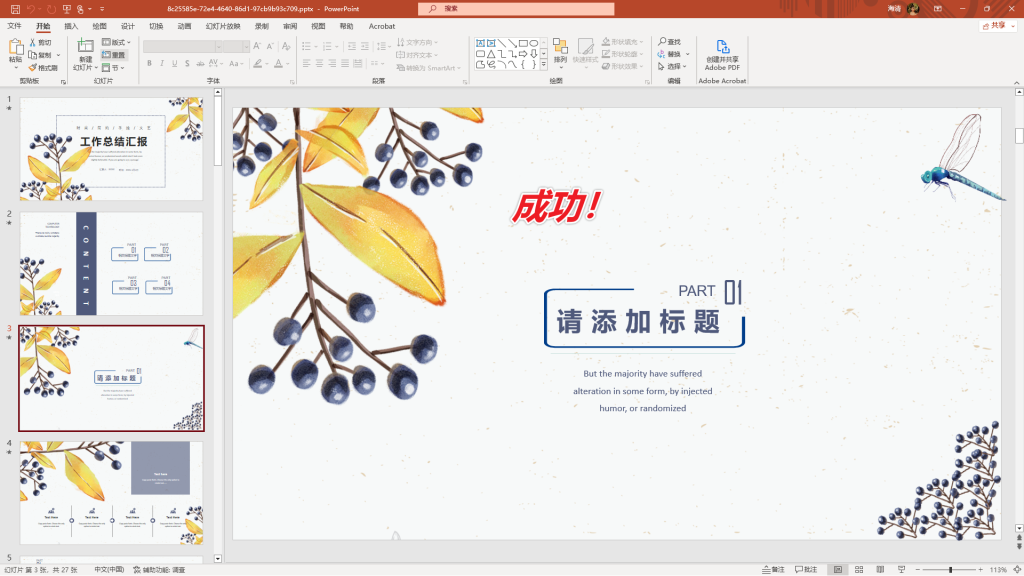The image size is (1024, 576).
Task: Toggle bold formatting
Action: pyautogui.click(x=148, y=62)
